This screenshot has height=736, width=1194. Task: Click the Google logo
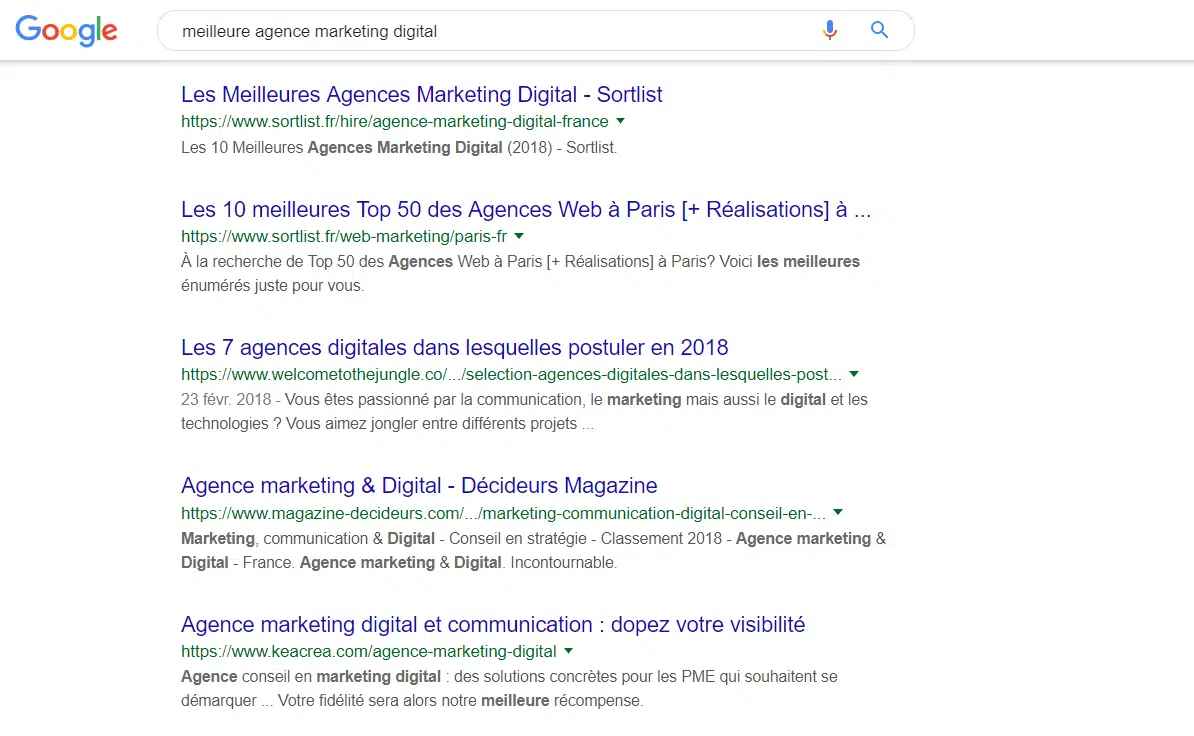[x=66, y=31]
